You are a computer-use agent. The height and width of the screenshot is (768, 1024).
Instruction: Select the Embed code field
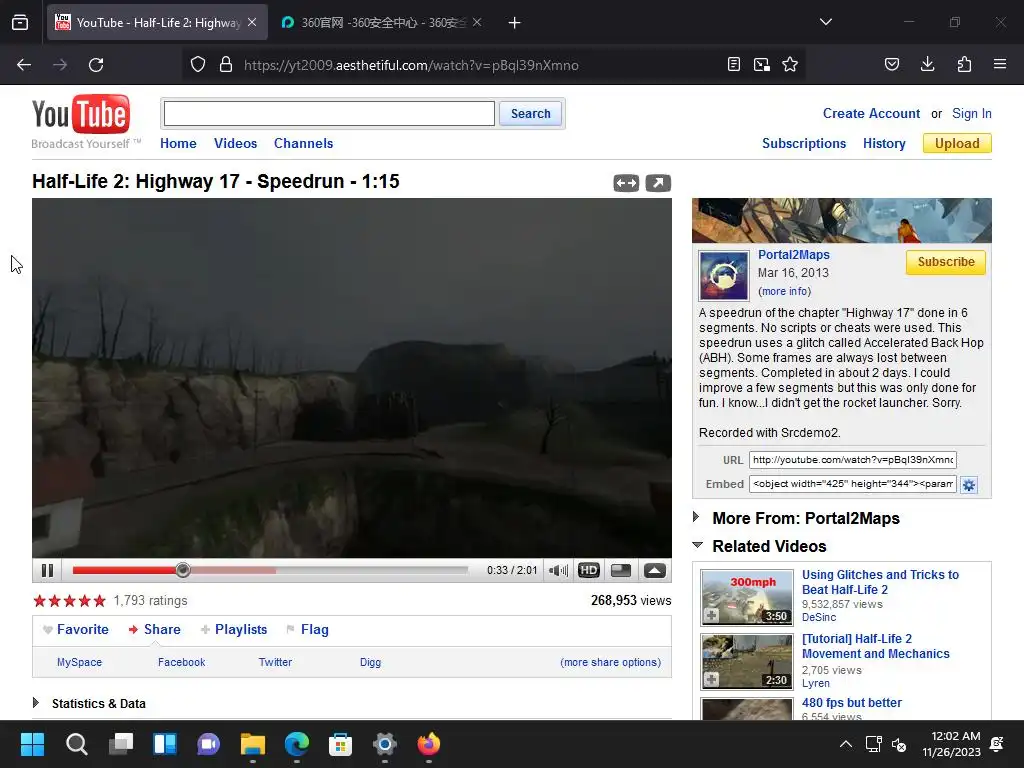tap(852, 484)
